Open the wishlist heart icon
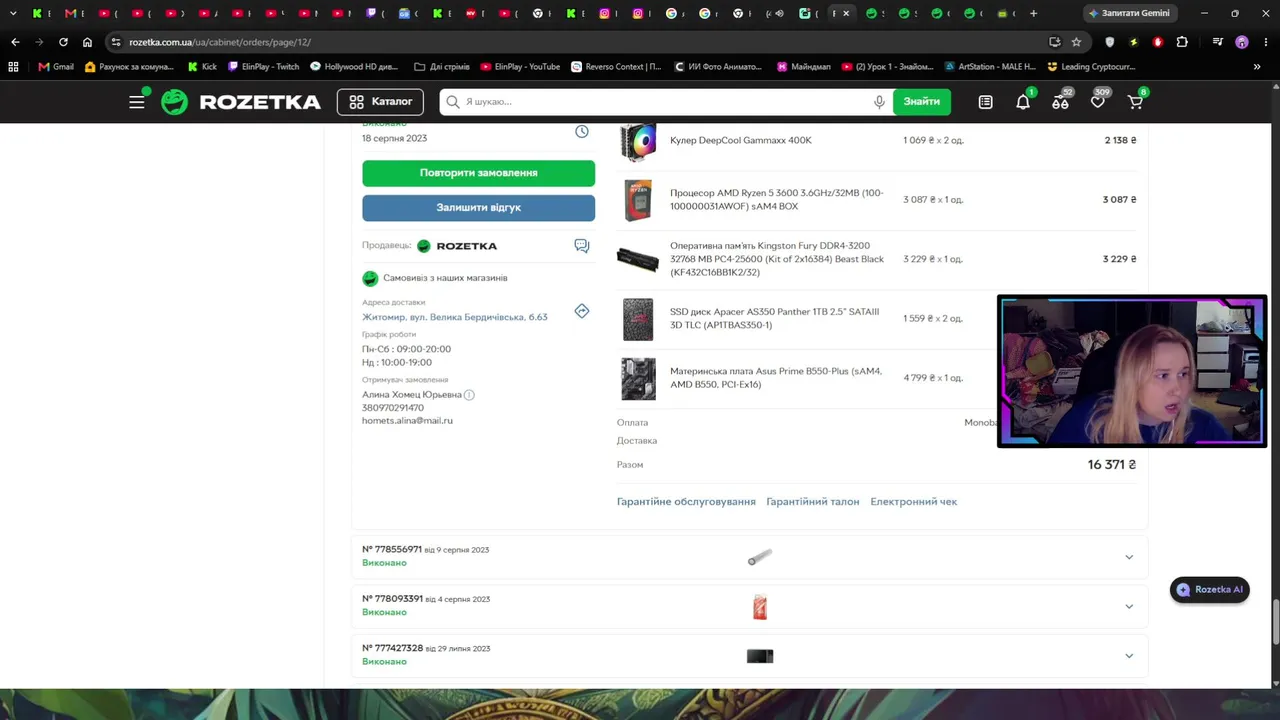This screenshot has width=1280, height=720. (x=1097, y=102)
